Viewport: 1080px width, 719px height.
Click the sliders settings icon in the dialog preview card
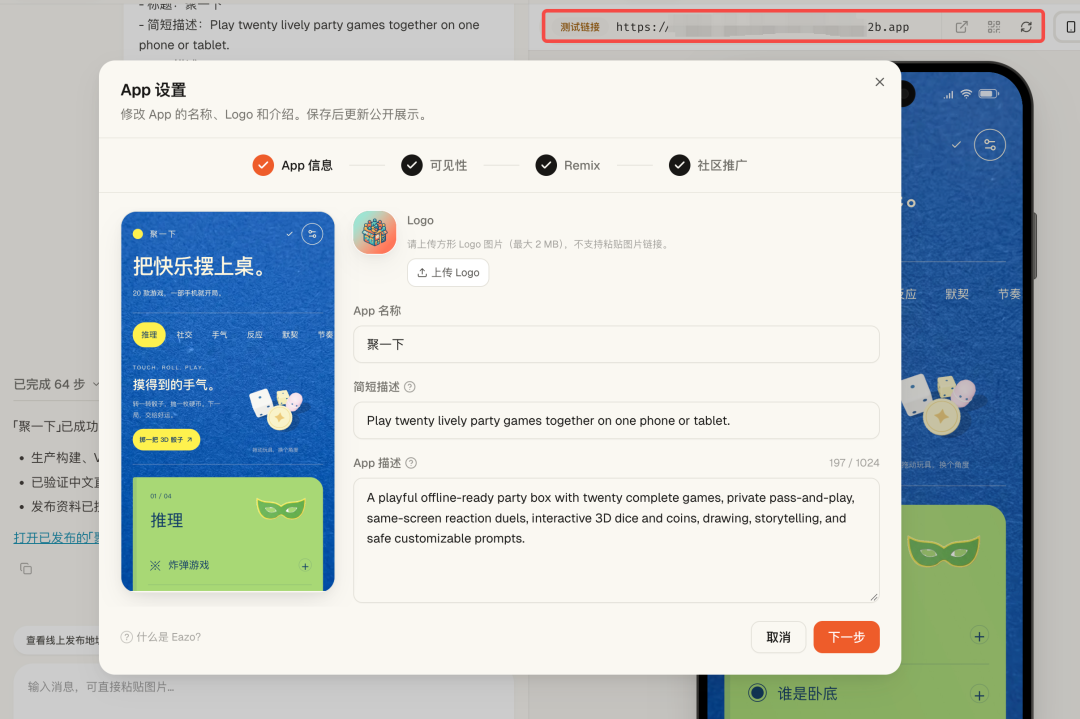[312, 234]
